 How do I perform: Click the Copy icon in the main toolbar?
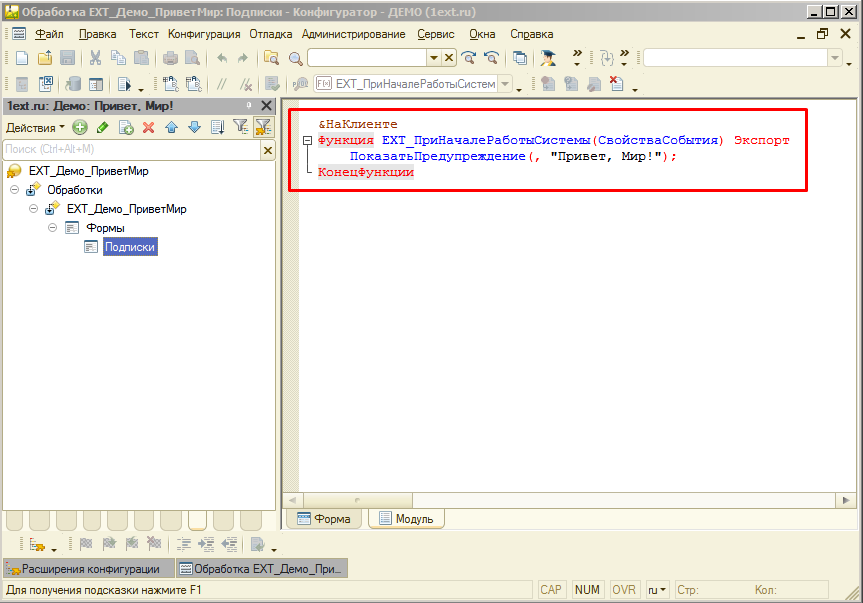point(117,58)
